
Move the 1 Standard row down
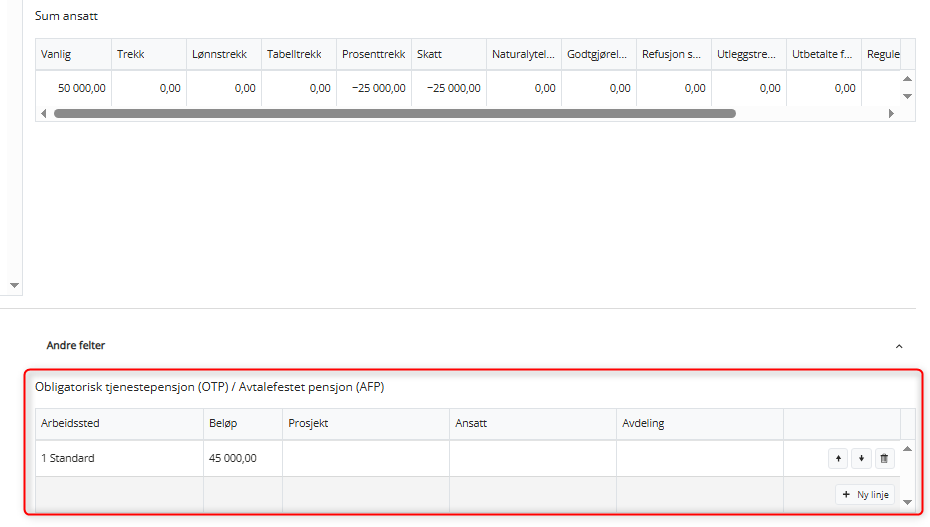(861, 458)
